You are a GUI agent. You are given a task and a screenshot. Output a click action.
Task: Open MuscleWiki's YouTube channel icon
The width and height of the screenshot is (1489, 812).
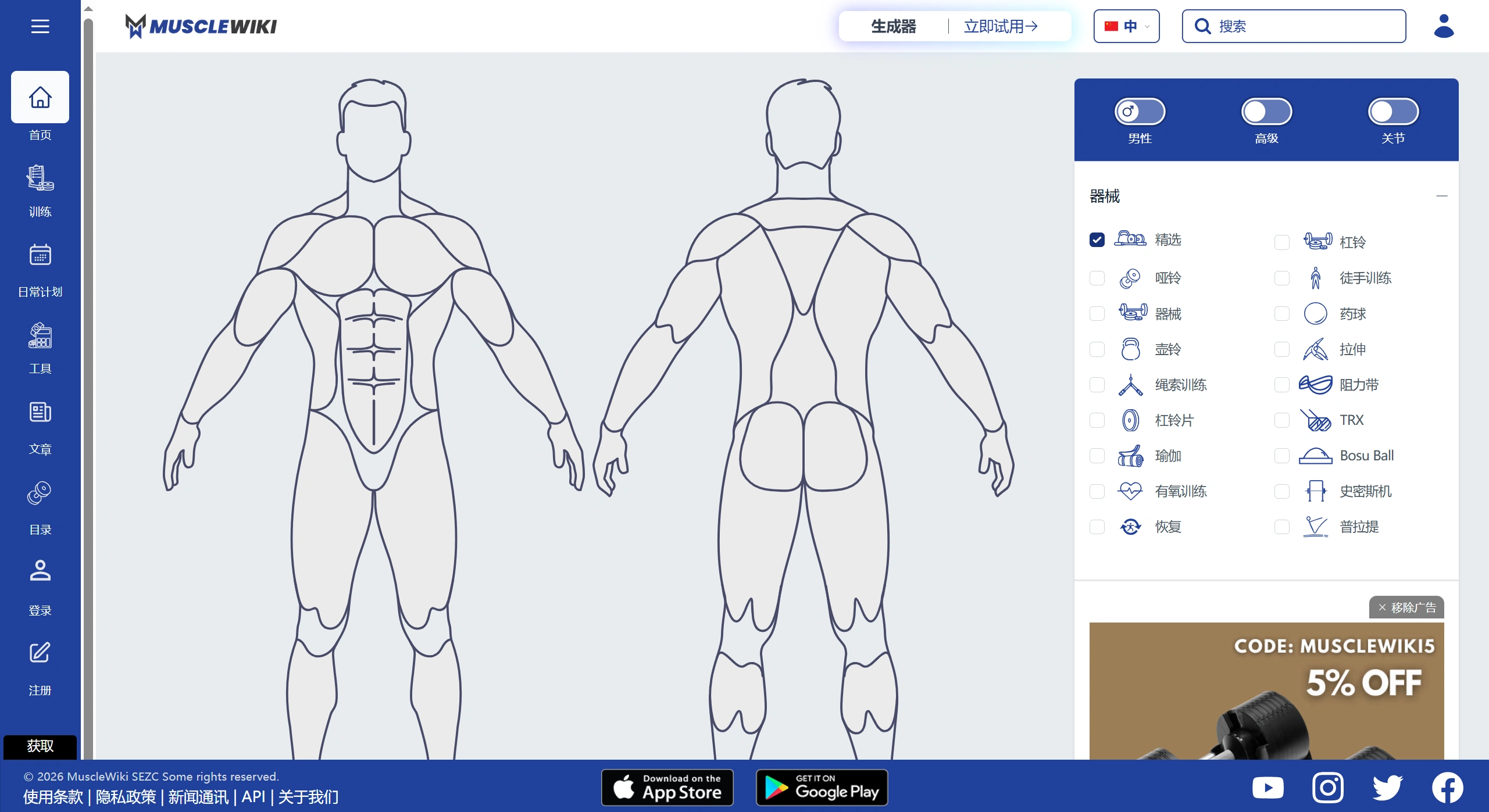(1268, 787)
